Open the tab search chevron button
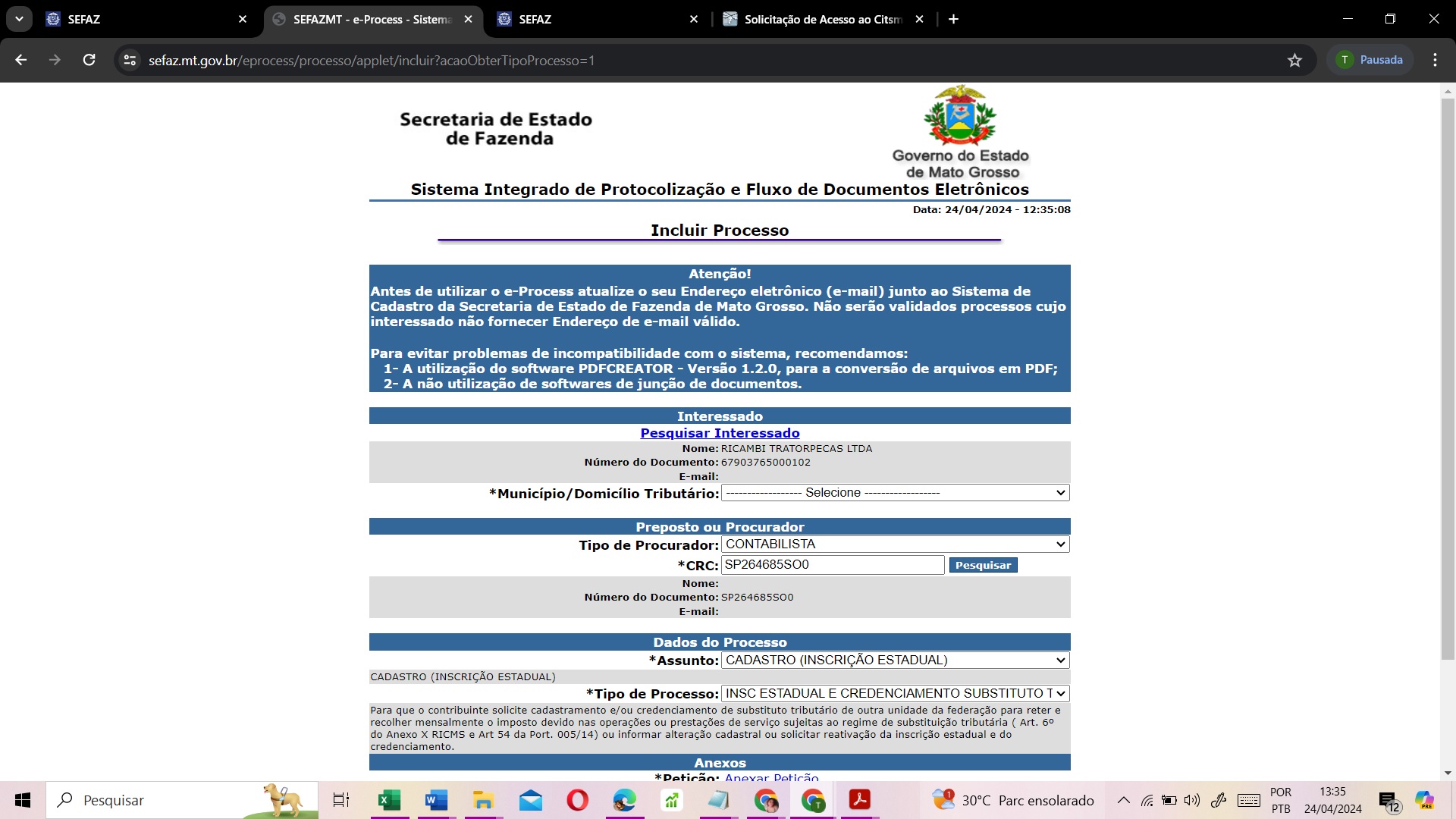1456x819 pixels. pos(19,19)
